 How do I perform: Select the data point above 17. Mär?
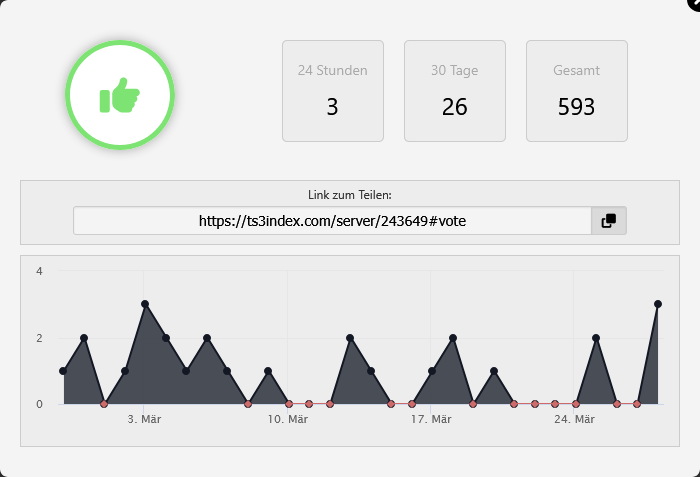432,371
